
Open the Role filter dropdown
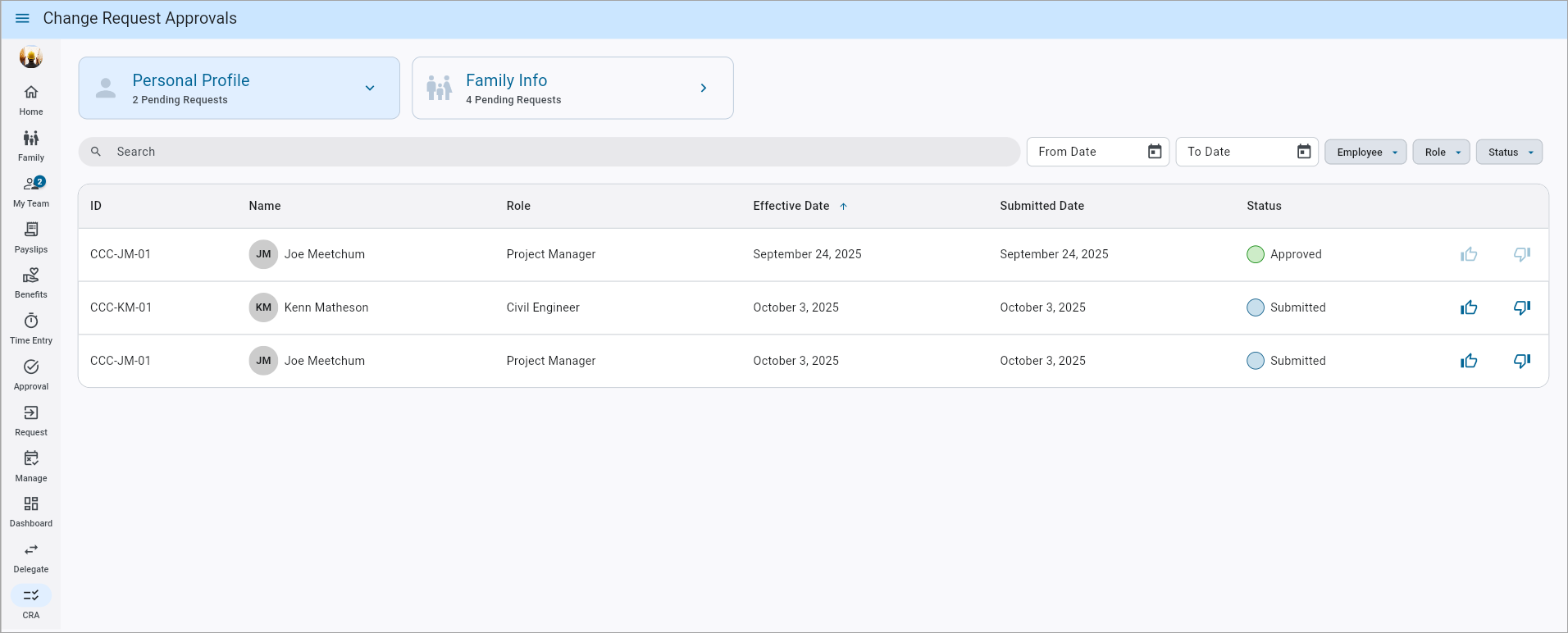(1441, 153)
